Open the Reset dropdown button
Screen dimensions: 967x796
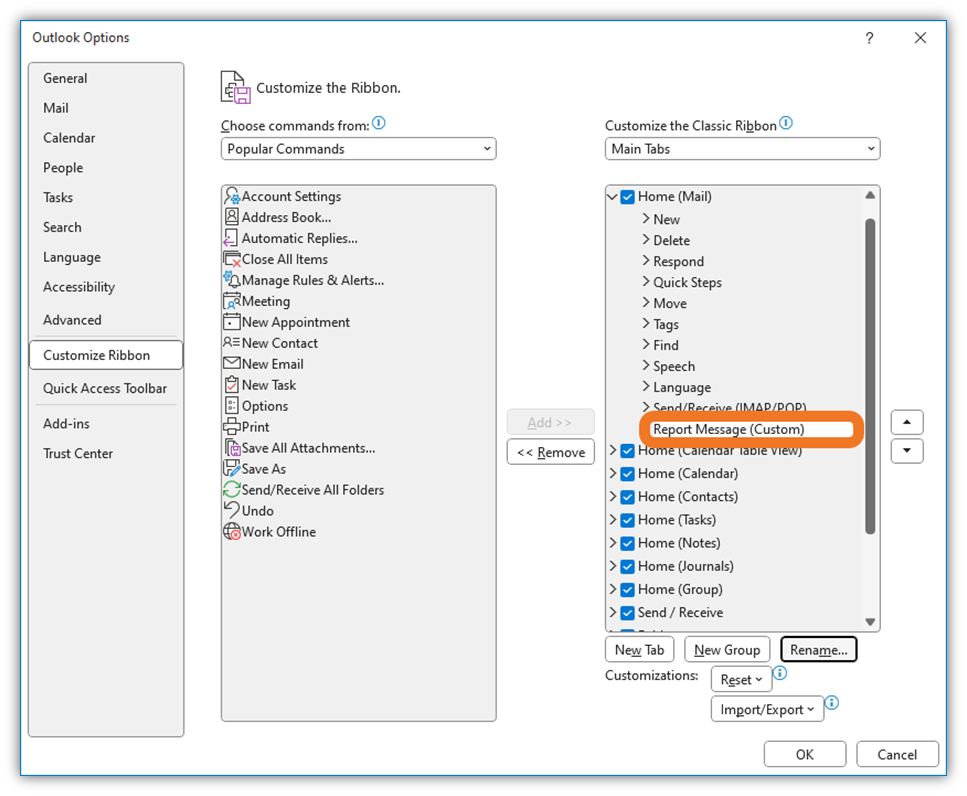(x=741, y=679)
